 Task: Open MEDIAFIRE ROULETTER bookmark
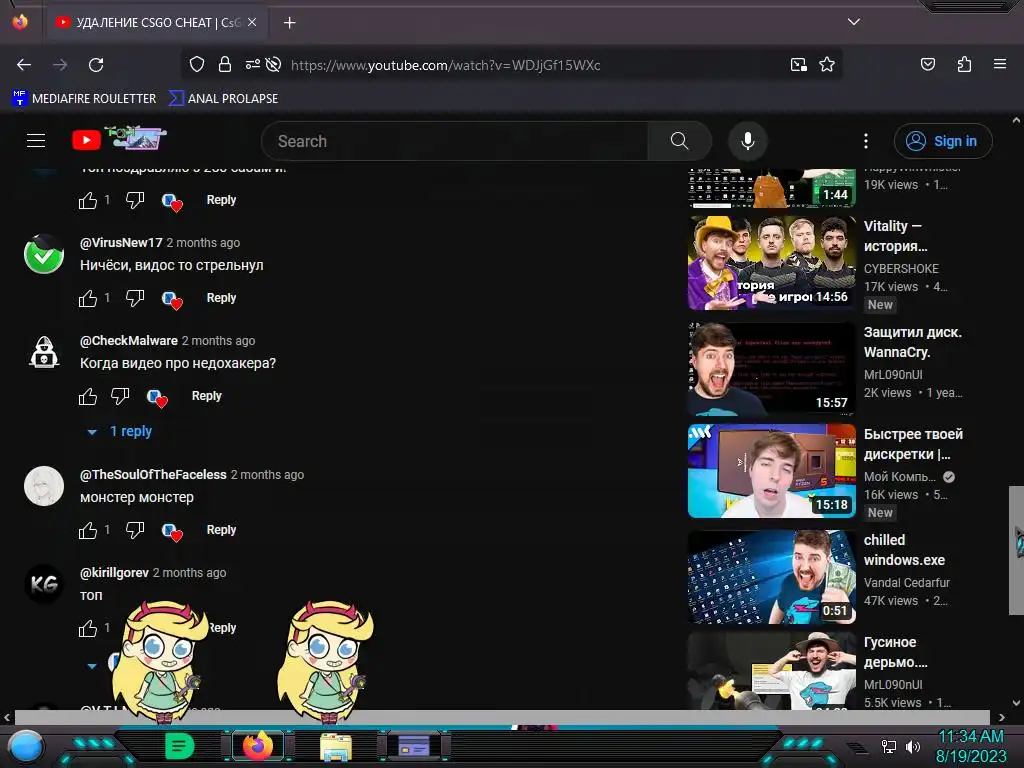[x=84, y=98]
